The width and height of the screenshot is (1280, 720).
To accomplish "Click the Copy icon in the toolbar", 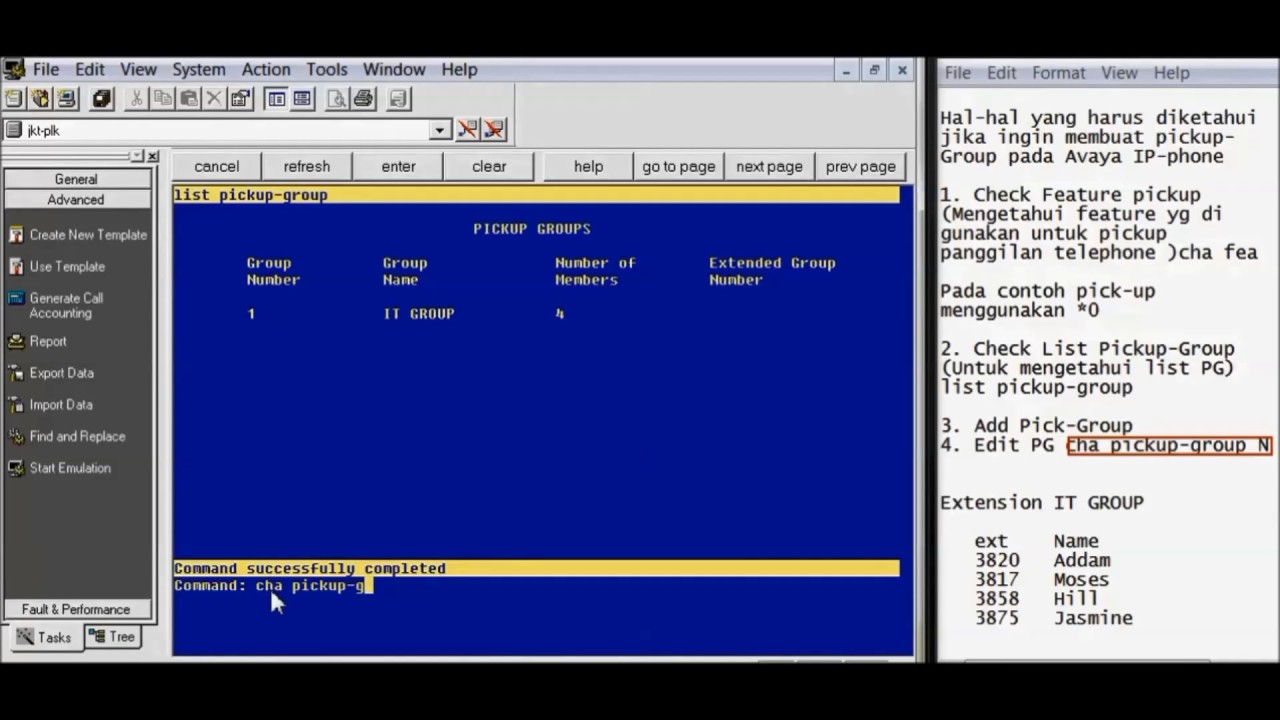I will point(162,98).
